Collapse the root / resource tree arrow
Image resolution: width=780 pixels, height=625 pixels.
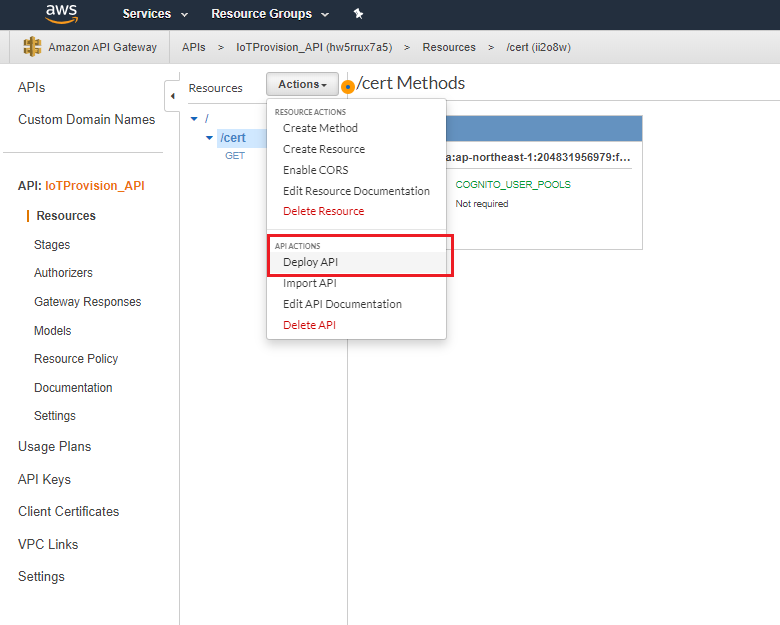(x=194, y=118)
